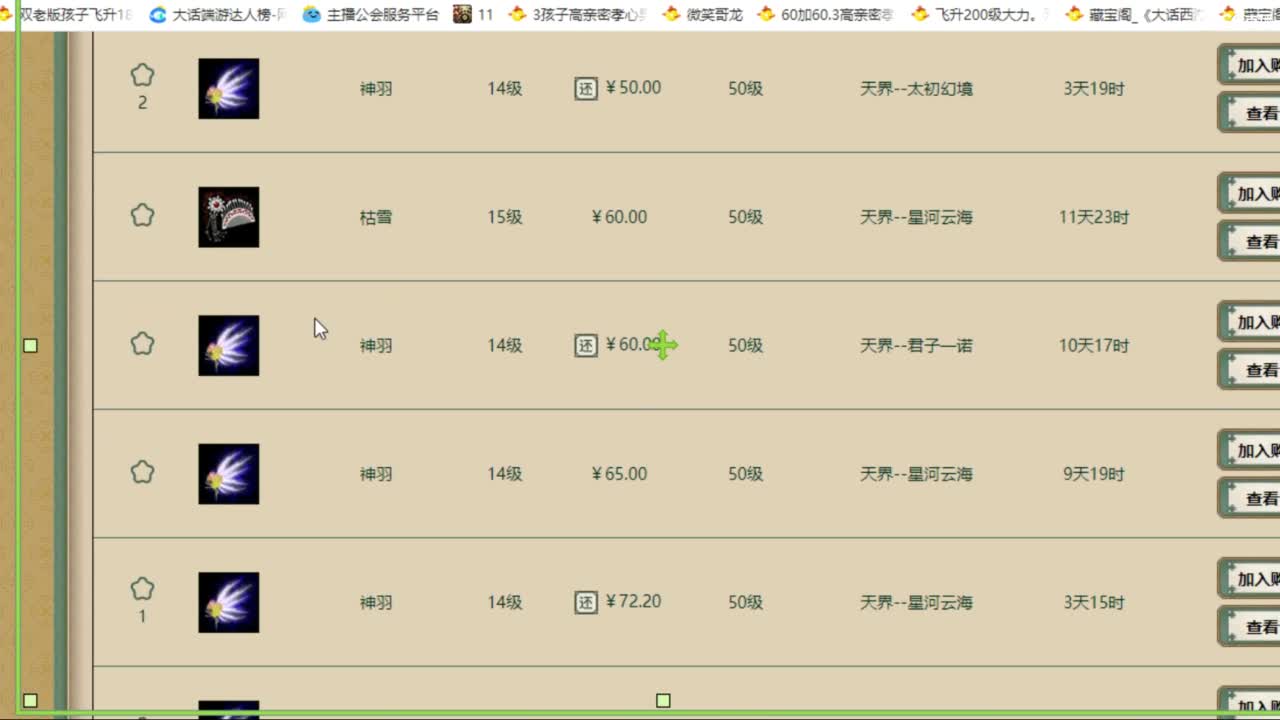This screenshot has height=720, width=1280.
Task: Open the bookmark labeled 11
Action: tap(474, 15)
